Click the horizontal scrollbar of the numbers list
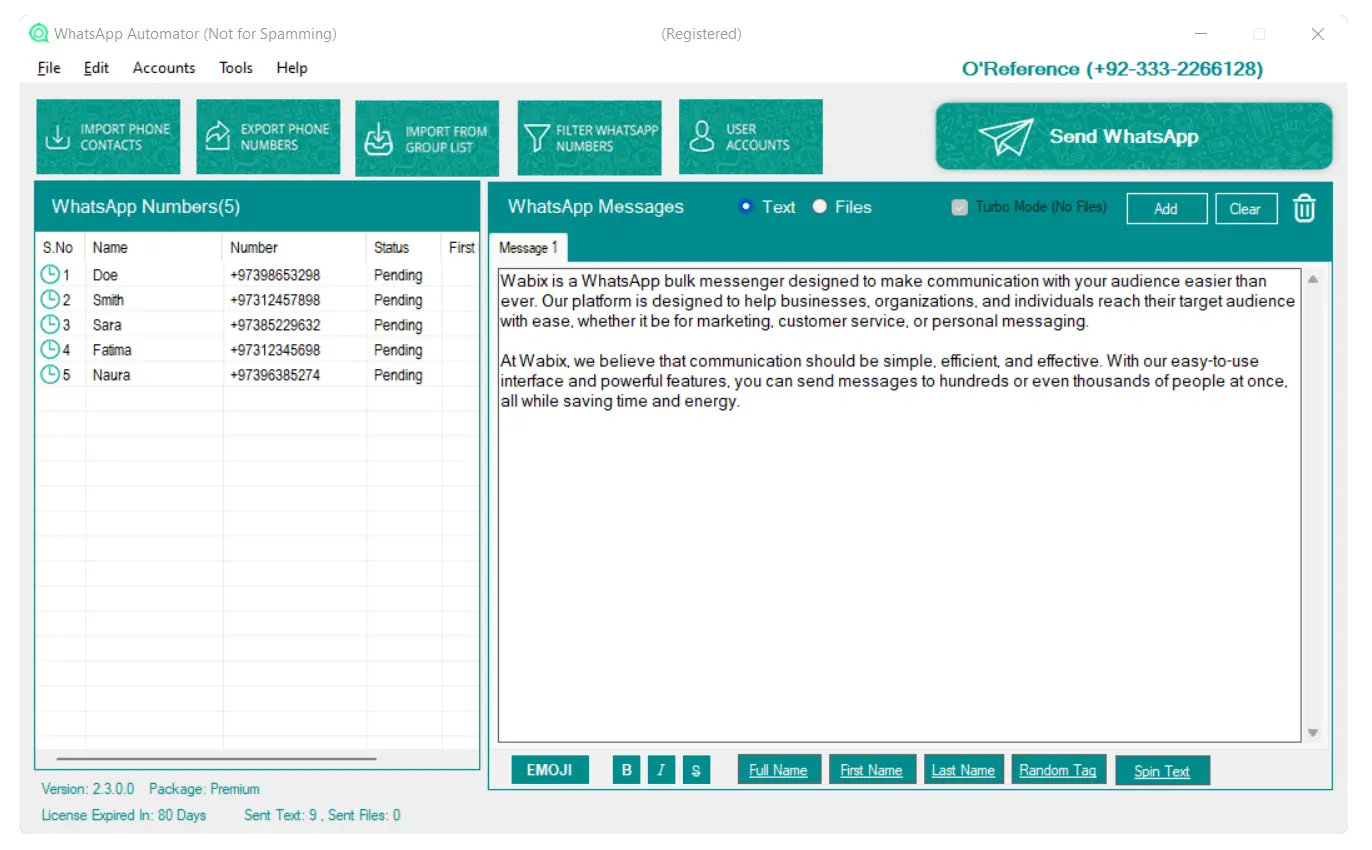Viewport: 1372px width, 850px height. coord(216,759)
